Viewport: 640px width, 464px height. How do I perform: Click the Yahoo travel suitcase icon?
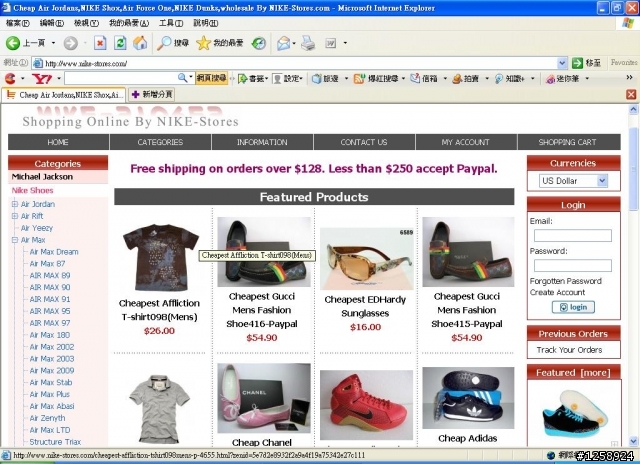(317, 78)
